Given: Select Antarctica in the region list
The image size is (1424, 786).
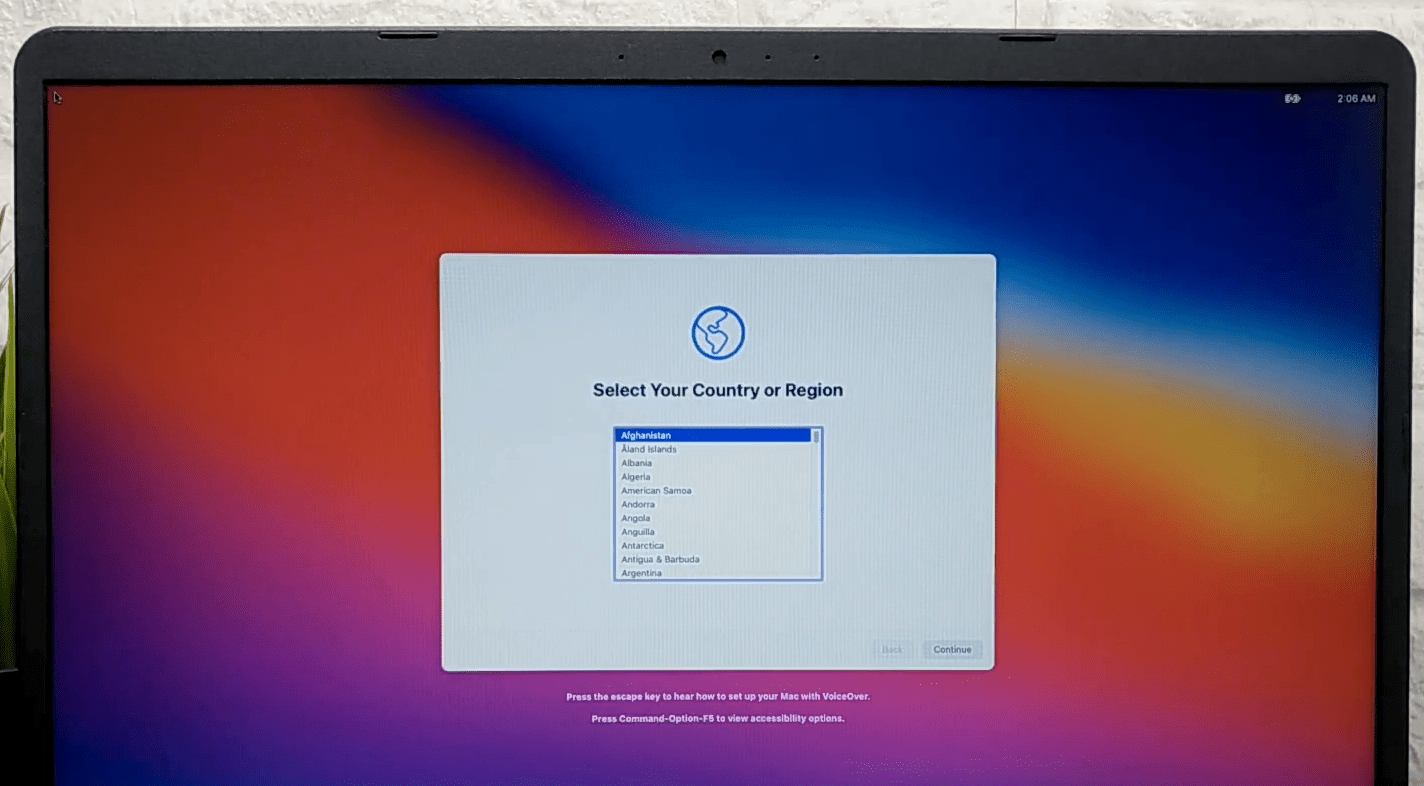Looking at the screenshot, I should pyautogui.click(x=713, y=546).
